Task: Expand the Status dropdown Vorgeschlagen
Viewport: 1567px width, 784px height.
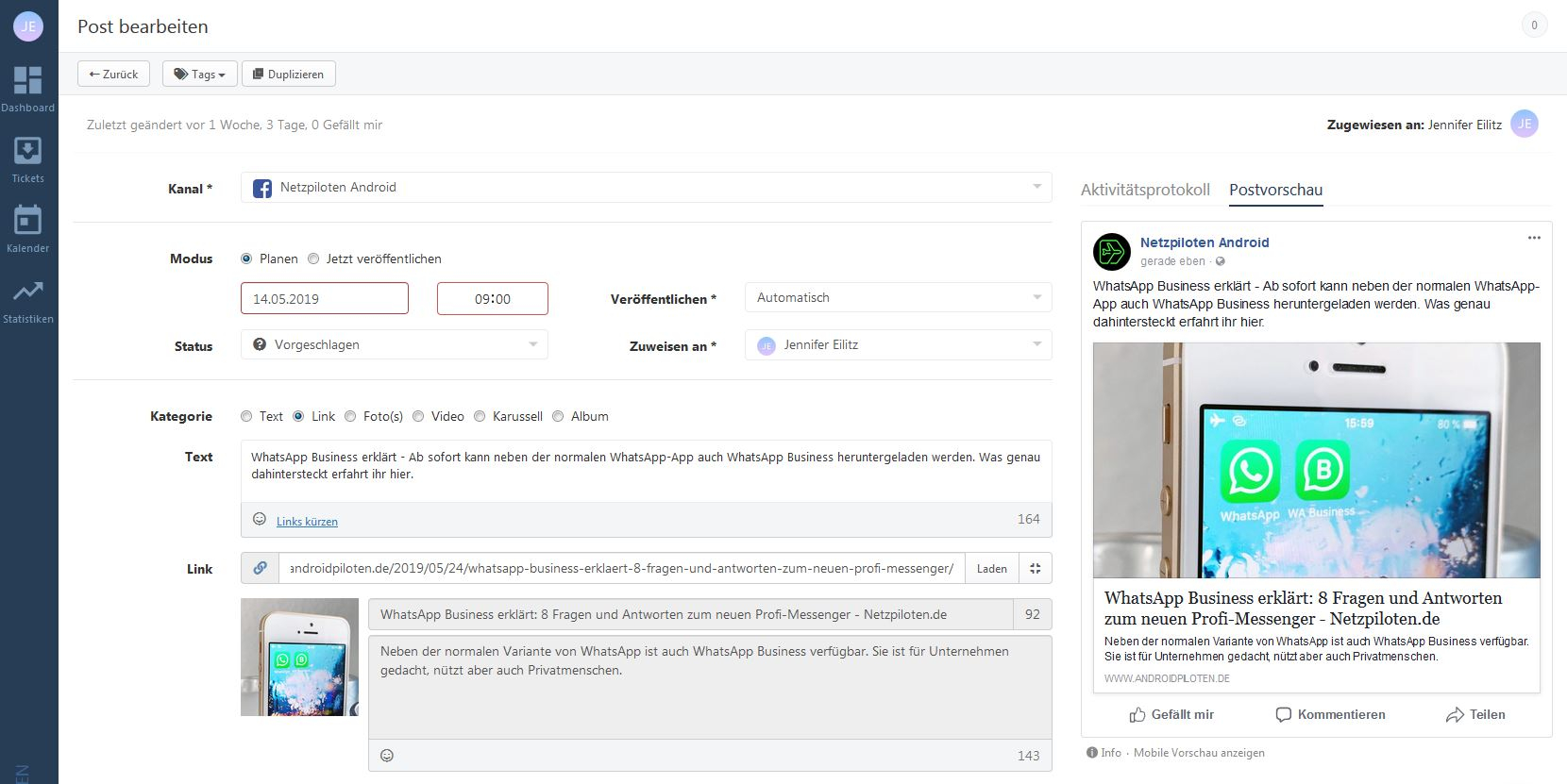Action: (x=395, y=344)
